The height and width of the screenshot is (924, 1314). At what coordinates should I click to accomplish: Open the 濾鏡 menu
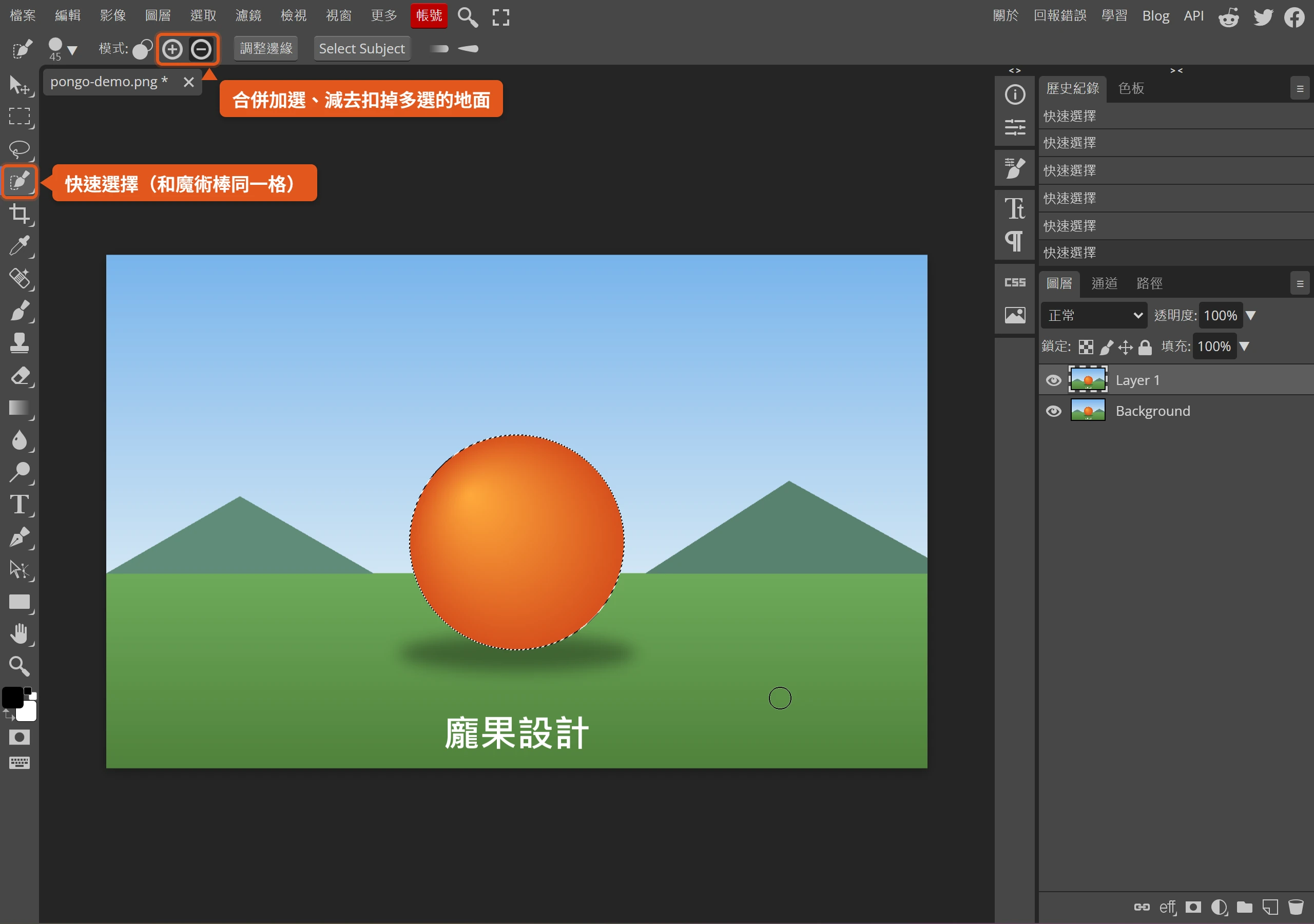(248, 15)
